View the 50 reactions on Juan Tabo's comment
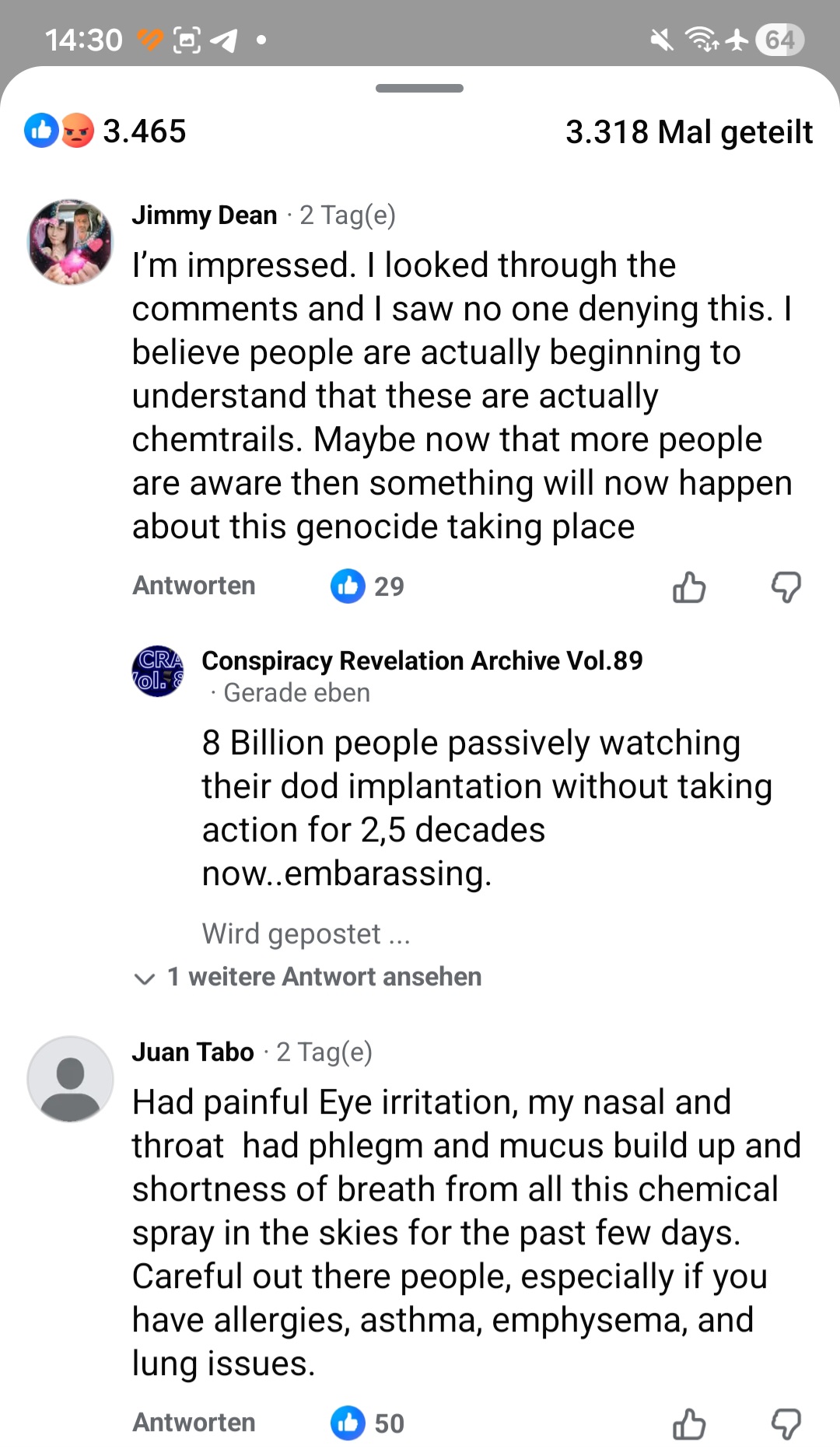The height and width of the screenshot is (1449, 840). click(368, 1423)
